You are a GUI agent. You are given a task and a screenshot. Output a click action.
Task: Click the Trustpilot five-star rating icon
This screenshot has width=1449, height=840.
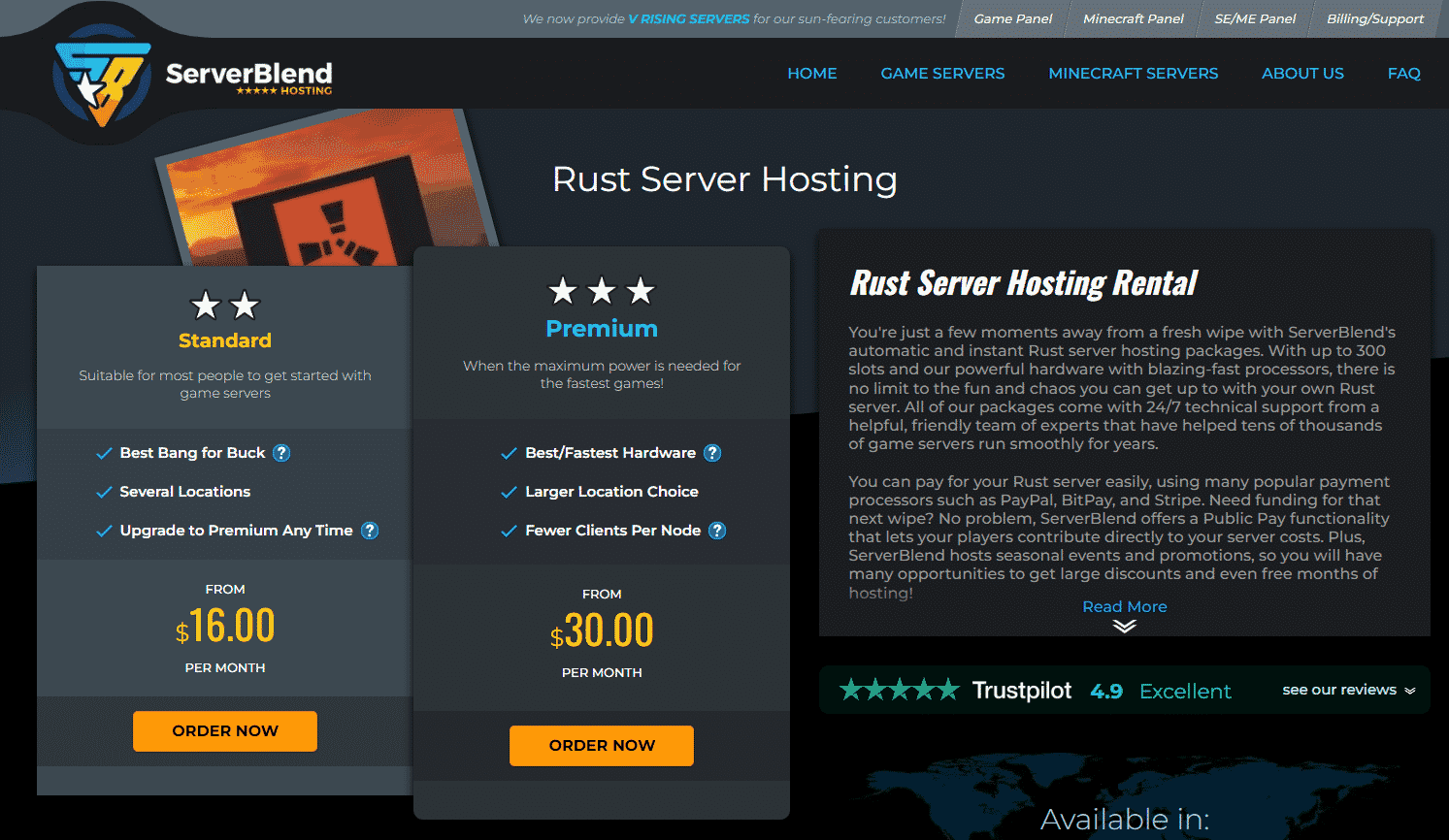(x=900, y=690)
